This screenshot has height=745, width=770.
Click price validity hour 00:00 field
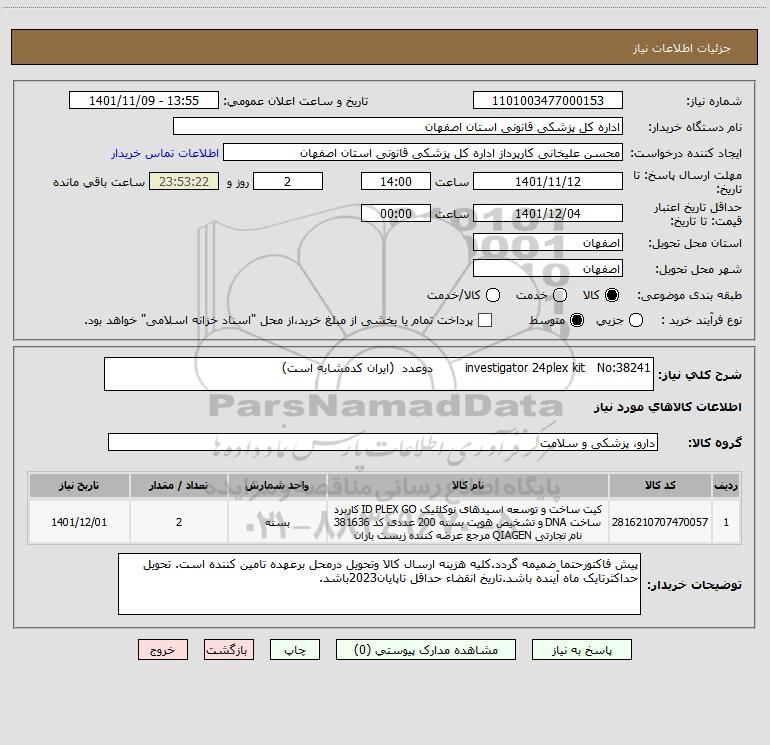396,213
